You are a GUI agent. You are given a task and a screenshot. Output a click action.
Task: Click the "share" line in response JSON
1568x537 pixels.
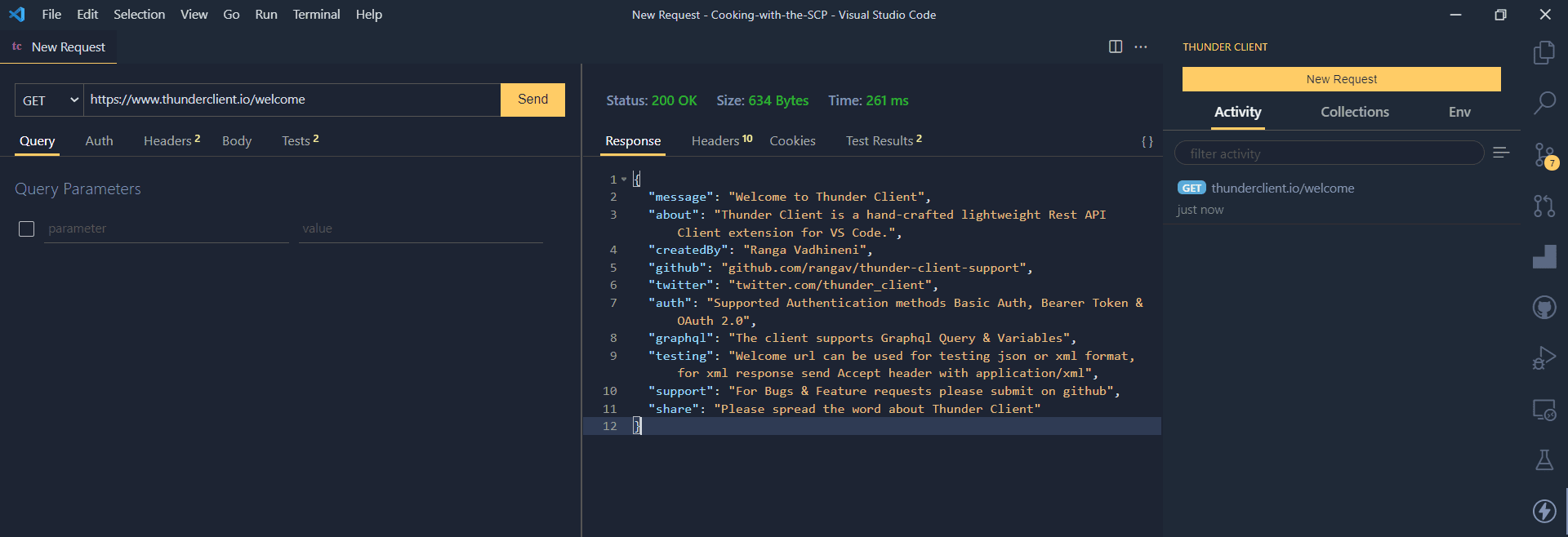[x=844, y=409]
